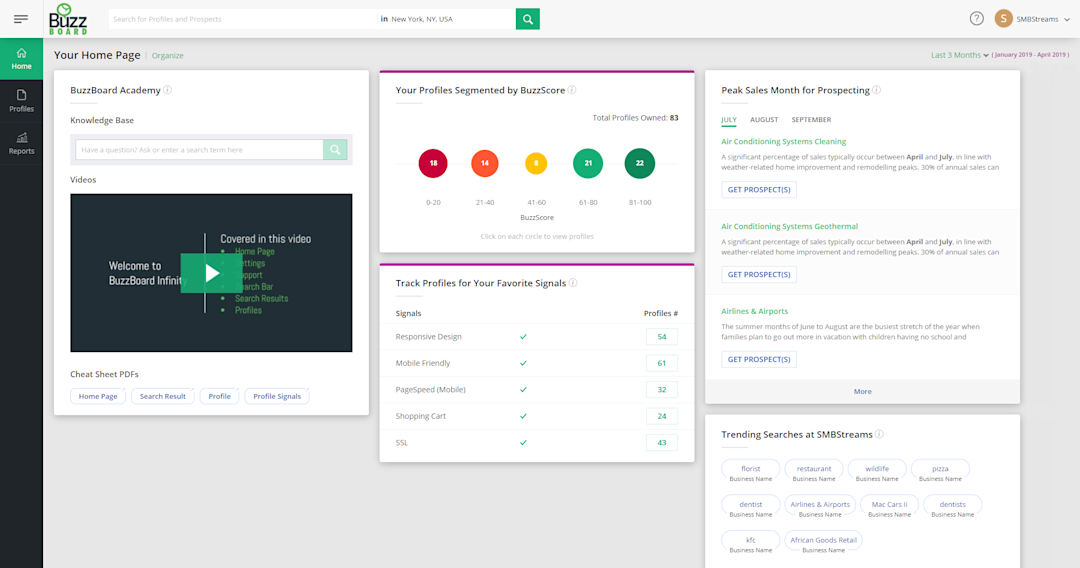Open Air Conditioning Systems Geothermal link
Screen dimensions: 1080x568
point(789,227)
